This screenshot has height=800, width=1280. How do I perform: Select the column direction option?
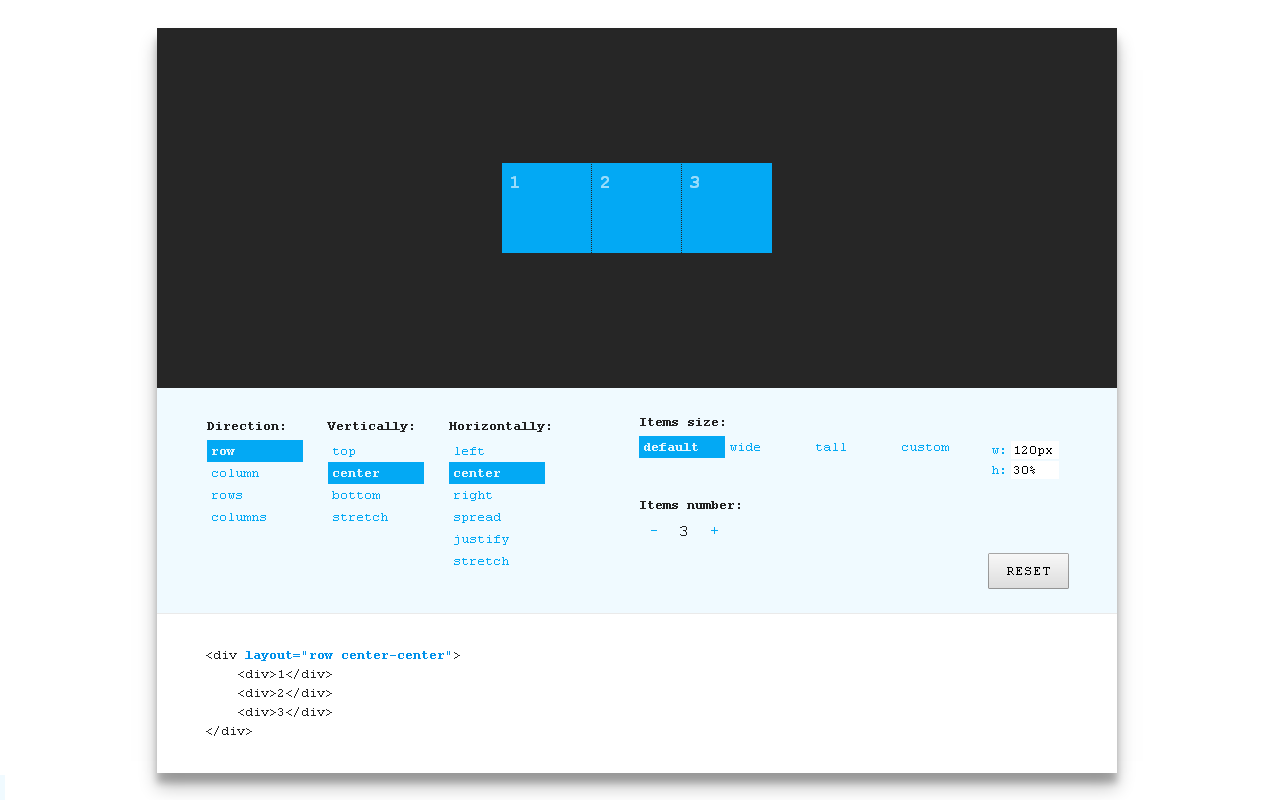click(235, 473)
